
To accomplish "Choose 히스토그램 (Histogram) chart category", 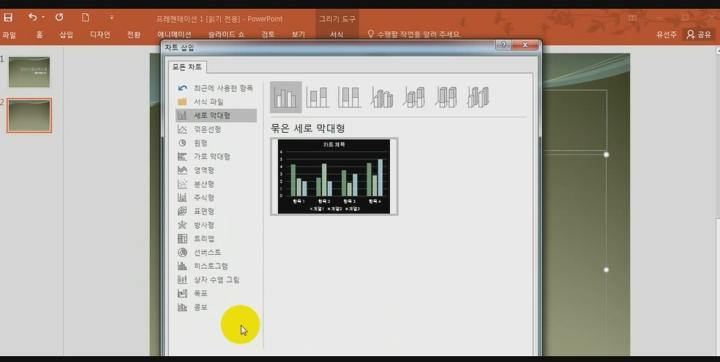I will coord(216,266).
